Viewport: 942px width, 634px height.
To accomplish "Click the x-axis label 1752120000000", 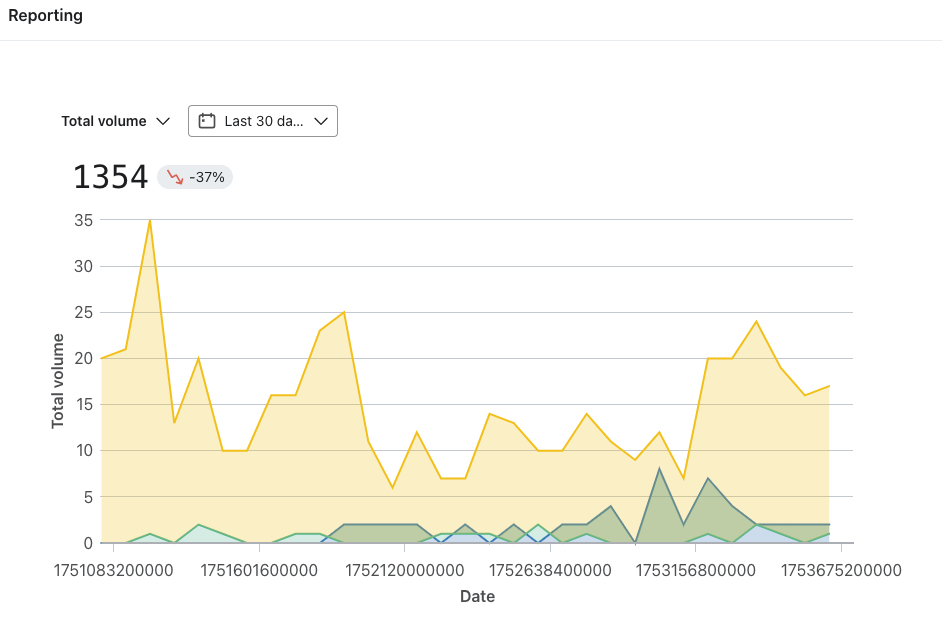I will point(405,571).
